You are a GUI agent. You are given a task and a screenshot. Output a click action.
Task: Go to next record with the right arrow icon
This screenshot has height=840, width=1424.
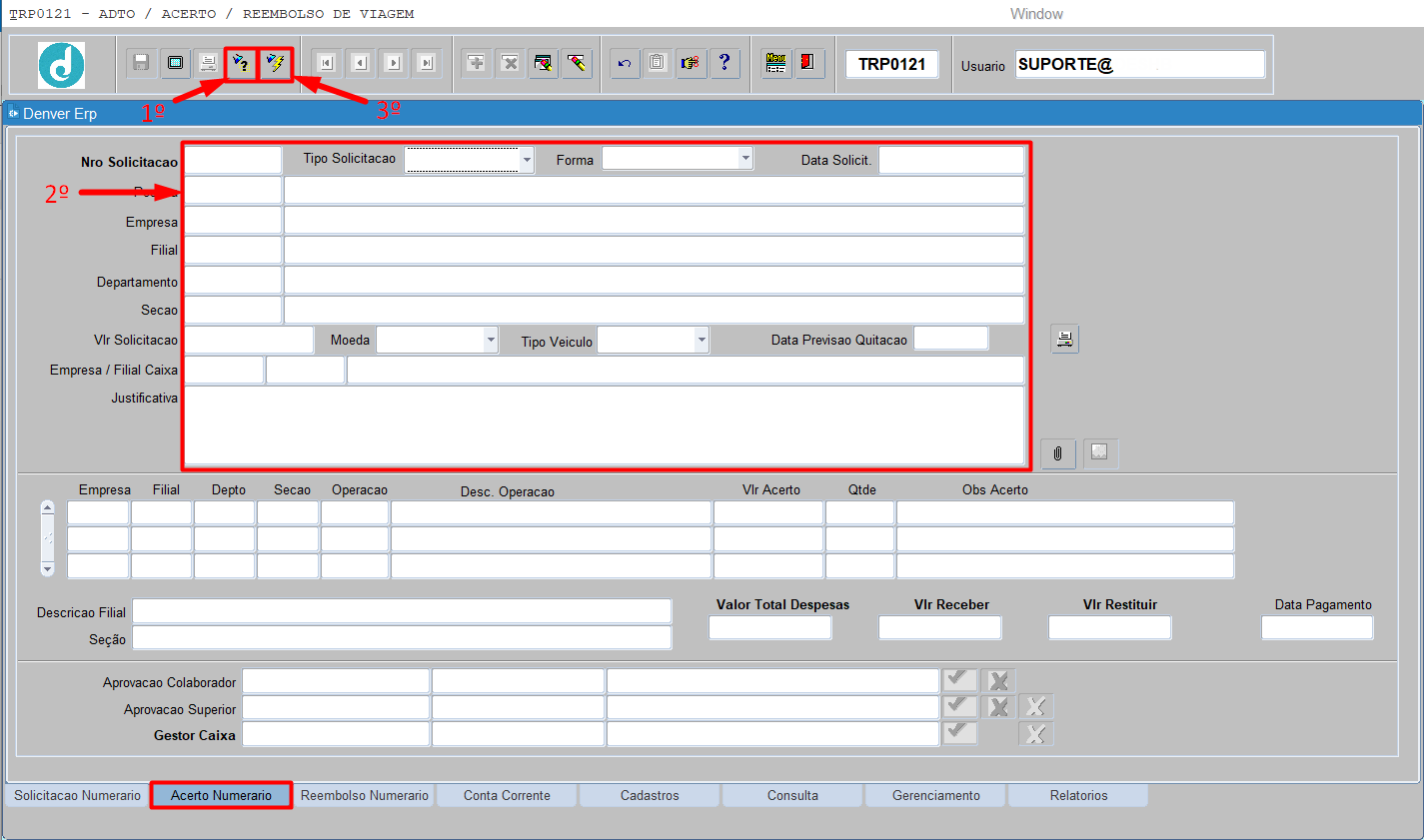click(x=394, y=63)
